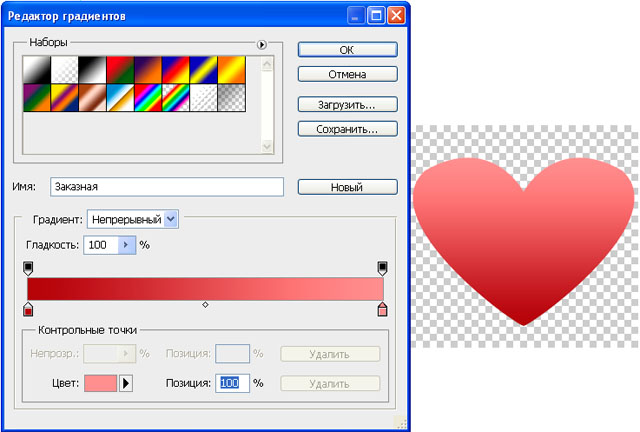Viewport: 640px width, 432px height.
Task: Click the Отмена button
Action: pyautogui.click(x=347, y=74)
